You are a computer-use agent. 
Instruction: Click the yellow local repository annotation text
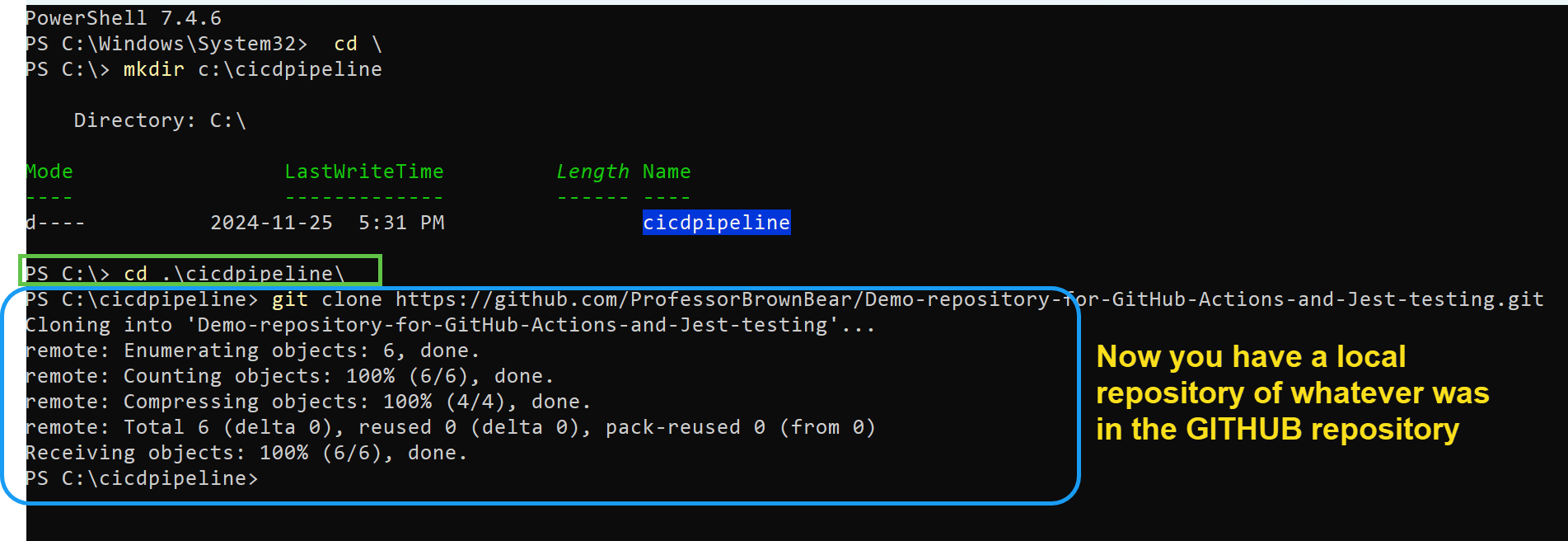[1291, 393]
